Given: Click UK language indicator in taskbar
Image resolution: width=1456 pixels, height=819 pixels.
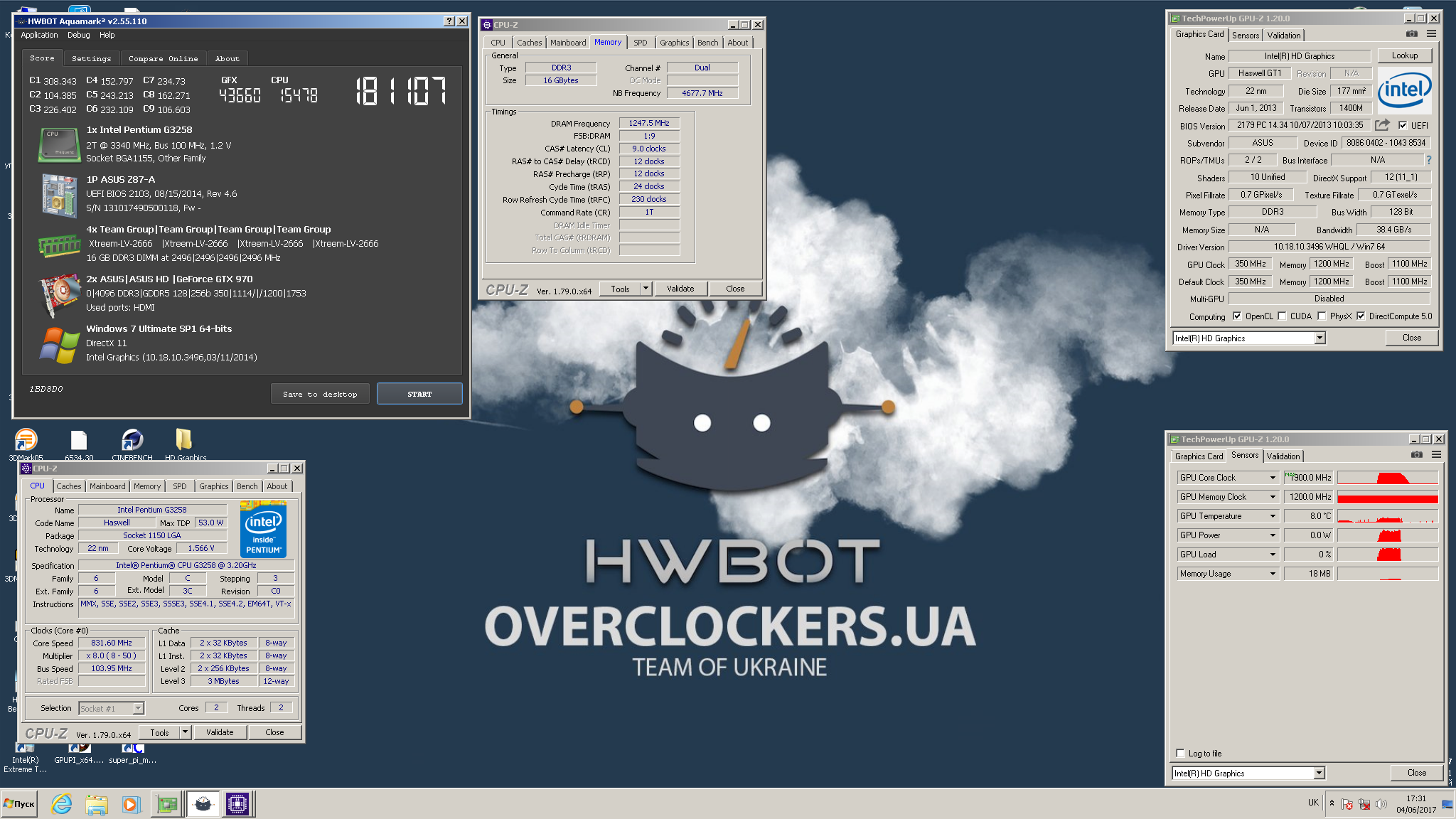Looking at the screenshot, I should (x=1313, y=803).
